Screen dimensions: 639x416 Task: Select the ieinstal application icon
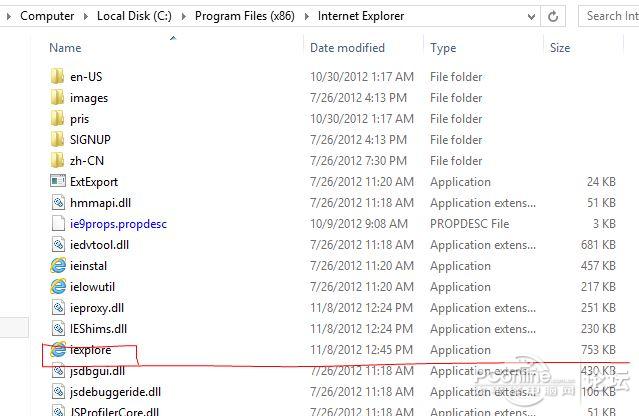coord(58,266)
